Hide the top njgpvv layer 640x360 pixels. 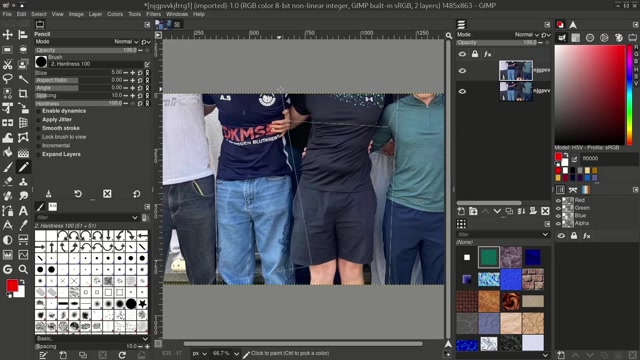pyautogui.click(x=462, y=71)
